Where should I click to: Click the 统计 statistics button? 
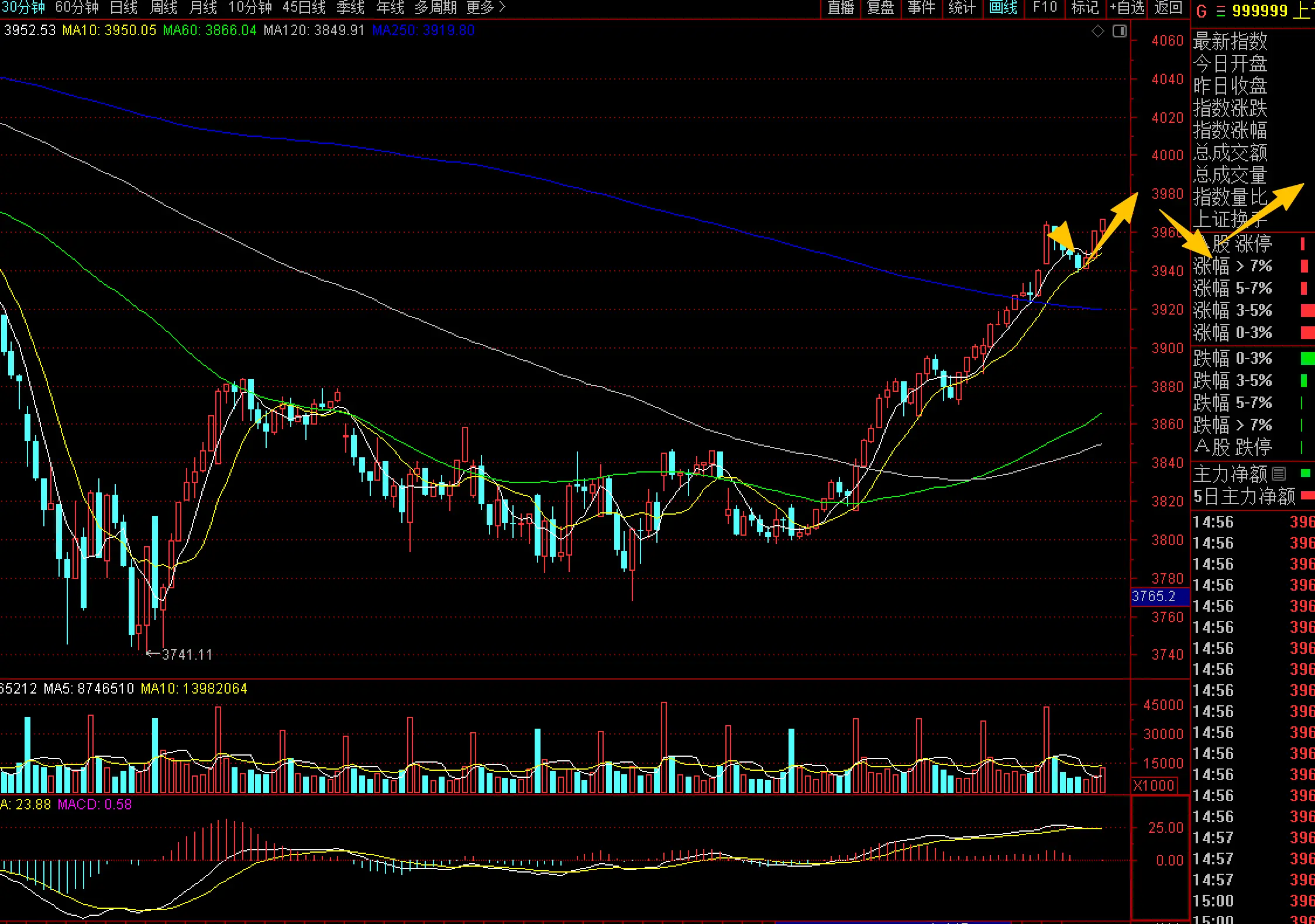(x=962, y=8)
